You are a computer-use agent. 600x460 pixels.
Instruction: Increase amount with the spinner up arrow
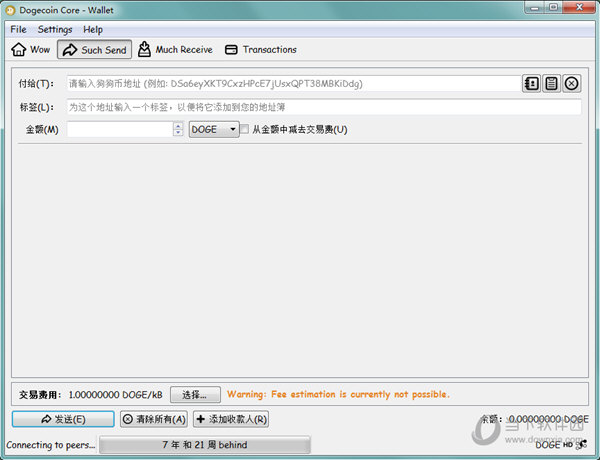[178, 126]
